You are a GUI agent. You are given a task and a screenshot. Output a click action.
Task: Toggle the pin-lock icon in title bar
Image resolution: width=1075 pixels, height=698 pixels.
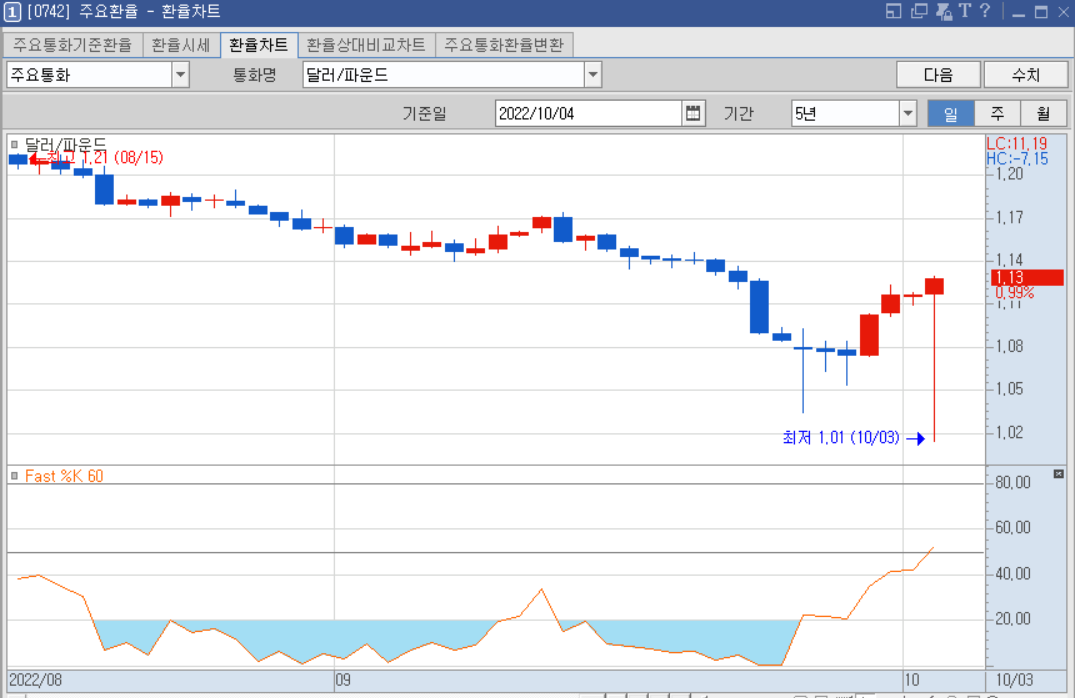click(944, 11)
